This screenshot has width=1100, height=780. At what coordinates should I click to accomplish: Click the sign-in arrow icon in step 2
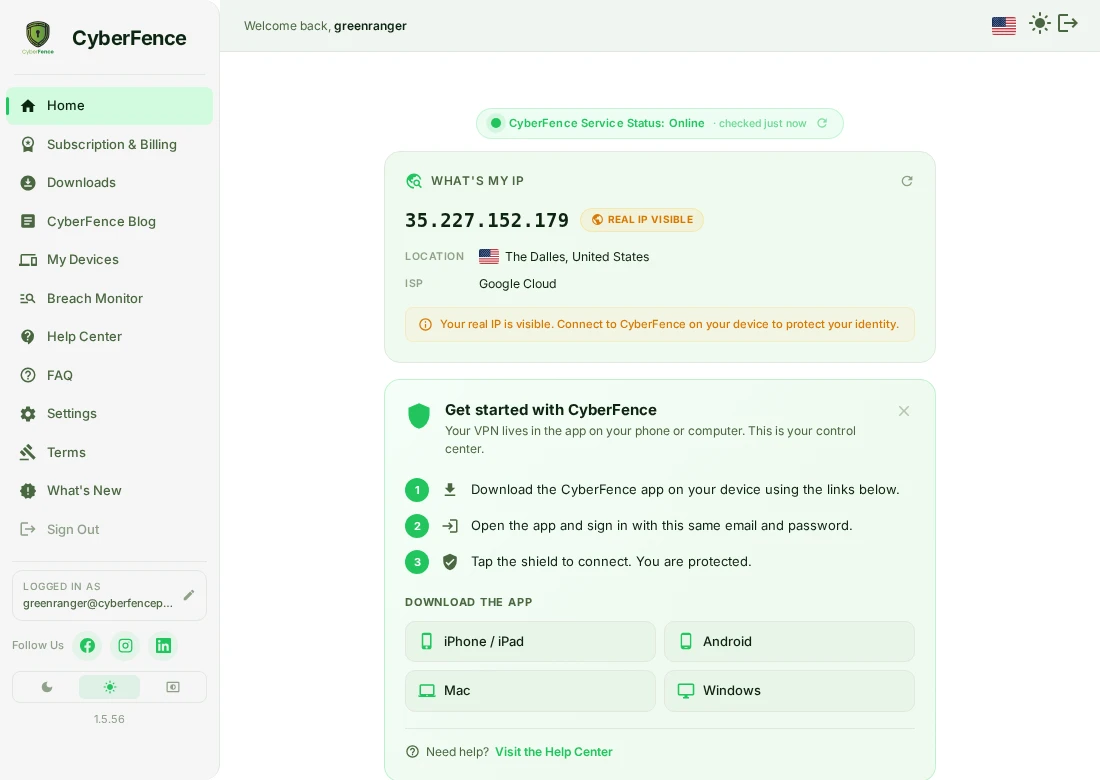pyautogui.click(x=450, y=525)
